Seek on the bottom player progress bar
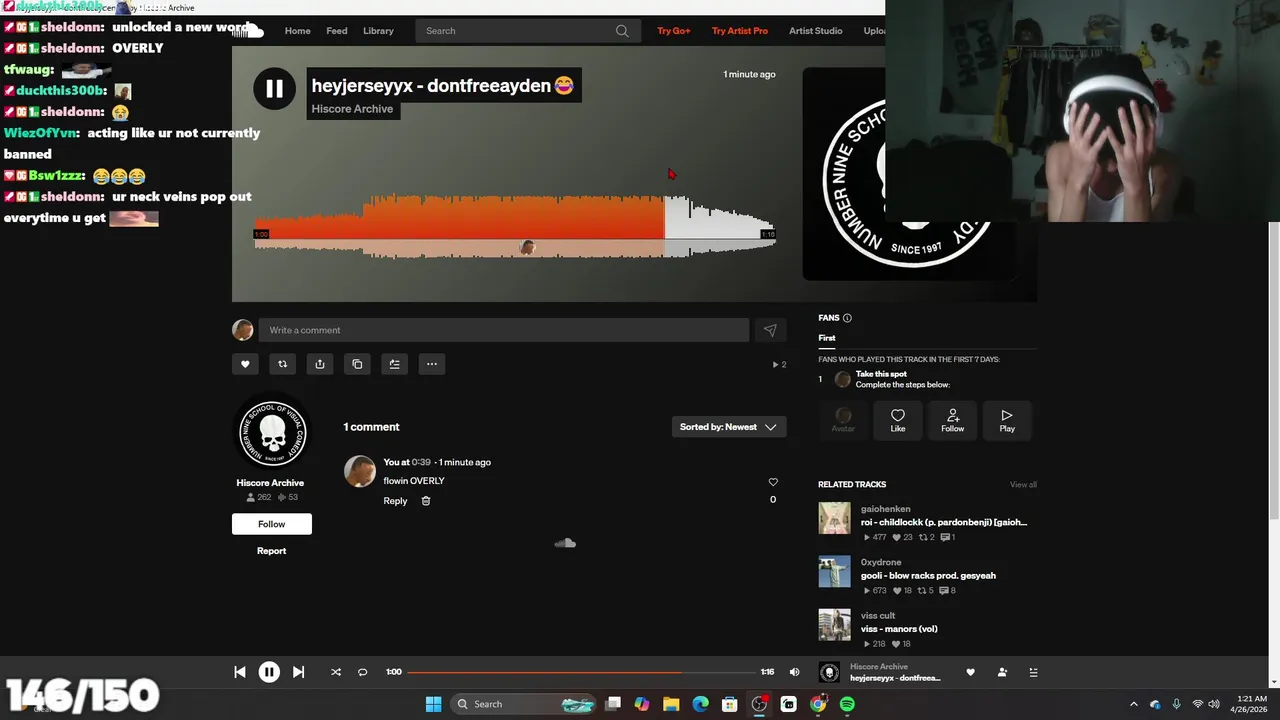 point(581,672)
